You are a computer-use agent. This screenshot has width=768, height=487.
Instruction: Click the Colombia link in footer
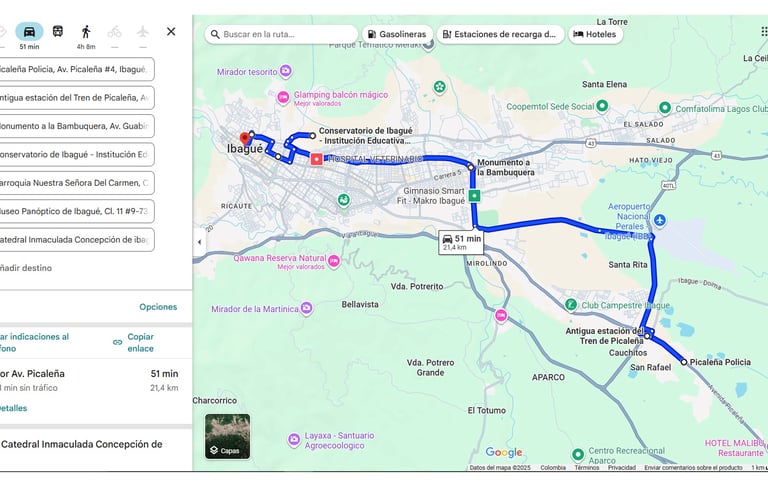[553, 468]
